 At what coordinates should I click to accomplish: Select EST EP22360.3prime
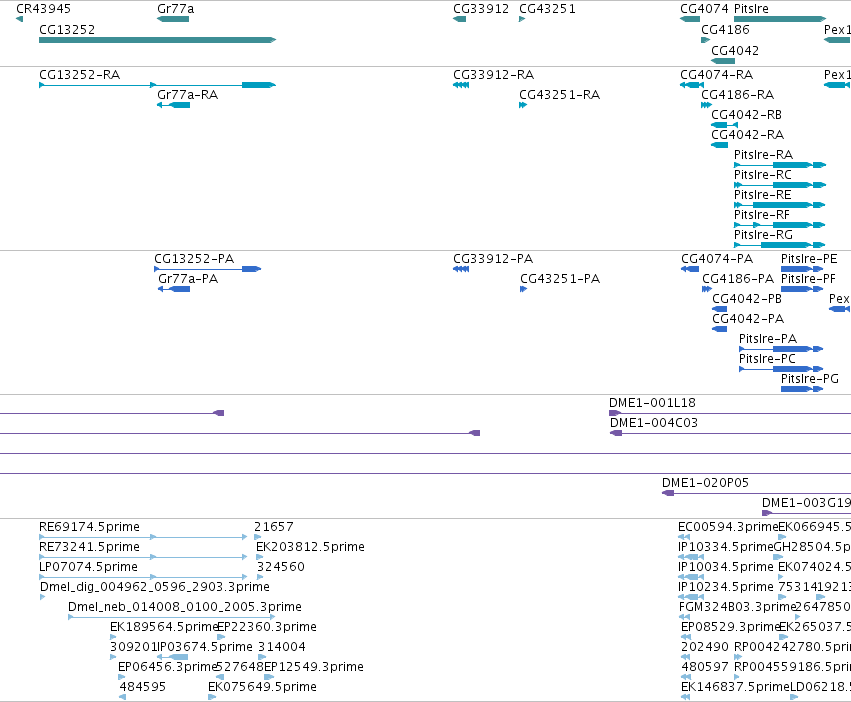(221, 637)
